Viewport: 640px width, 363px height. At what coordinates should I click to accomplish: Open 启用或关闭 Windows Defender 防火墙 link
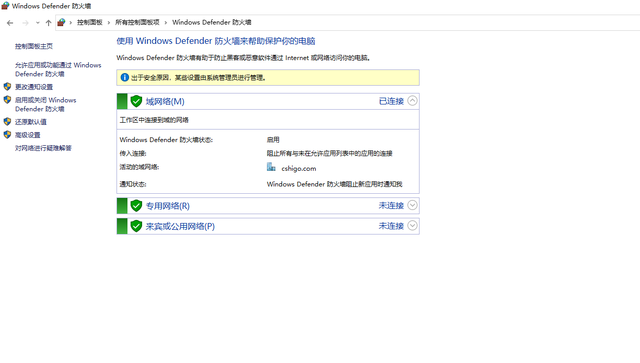click(x=46, y=105)
